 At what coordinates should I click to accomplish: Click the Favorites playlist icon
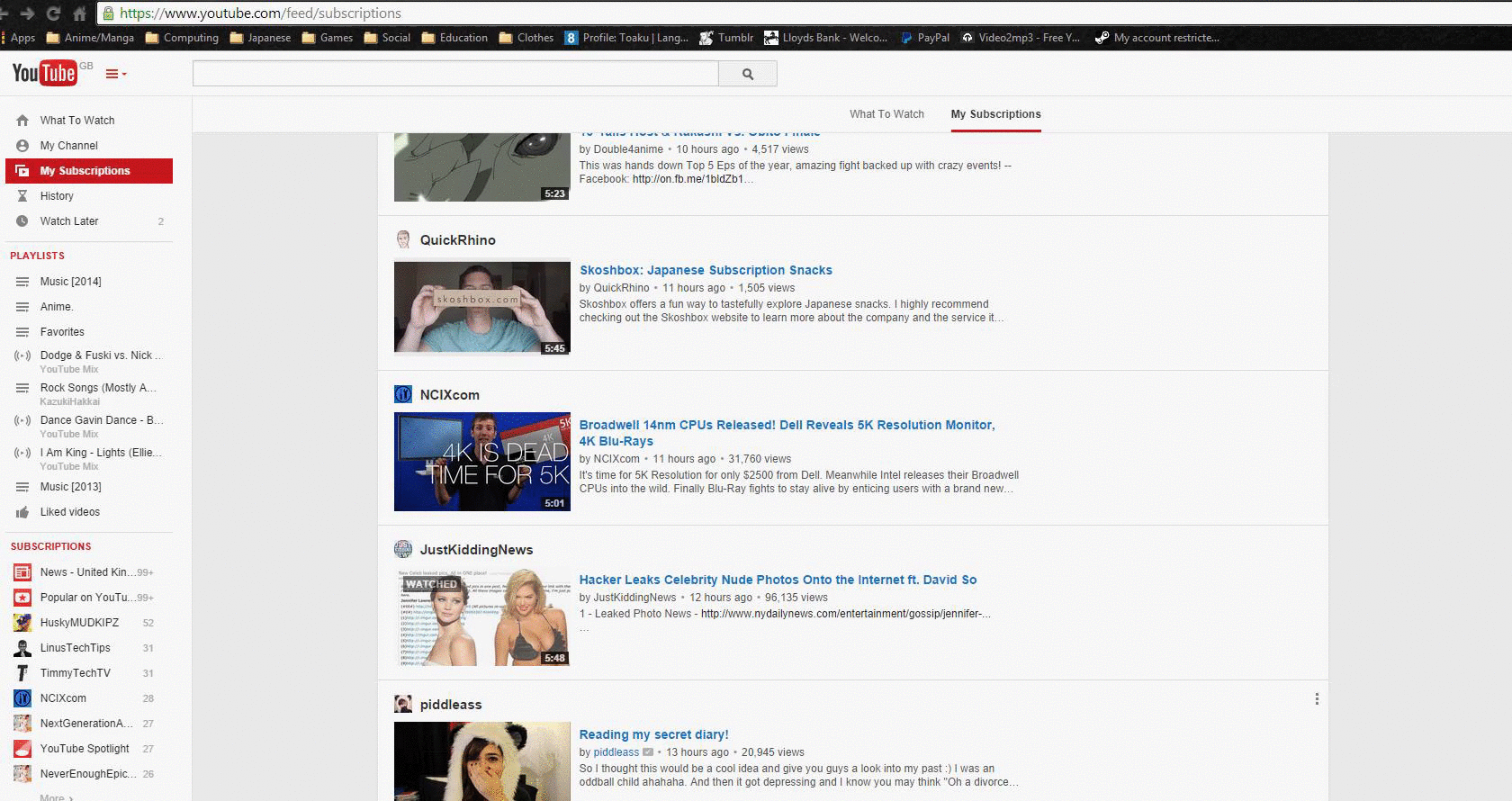[22, 332]
